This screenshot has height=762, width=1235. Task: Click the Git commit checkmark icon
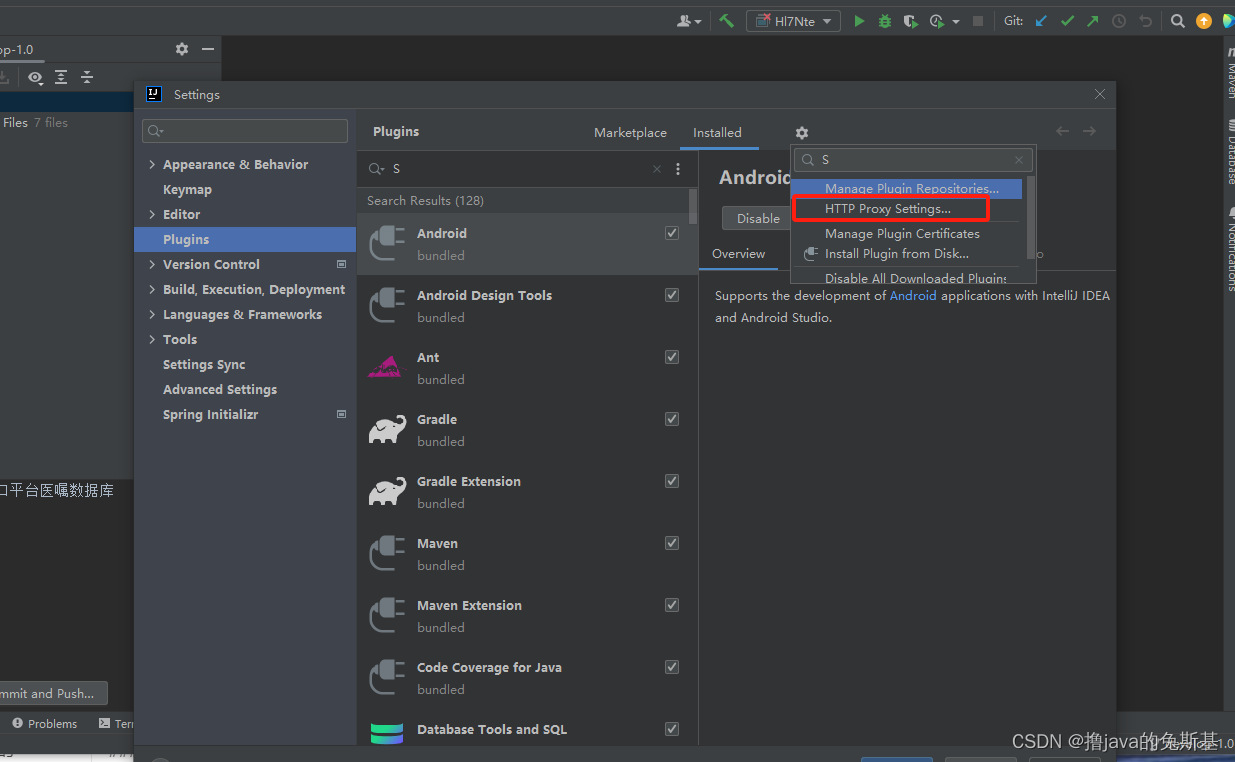click(x=1067, y=21)
